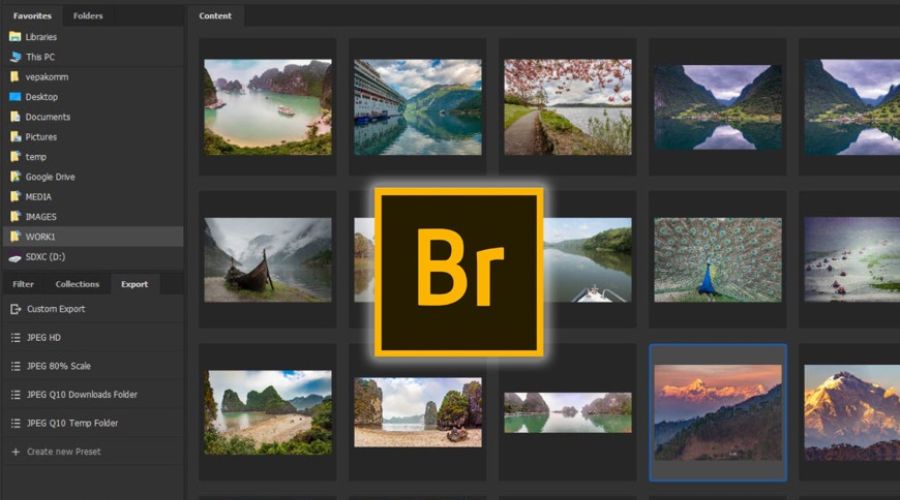This screenshot has width=900, height=500.
Task: Select the golden snowy peak thumbnail
Action: [x=852, y=413]
